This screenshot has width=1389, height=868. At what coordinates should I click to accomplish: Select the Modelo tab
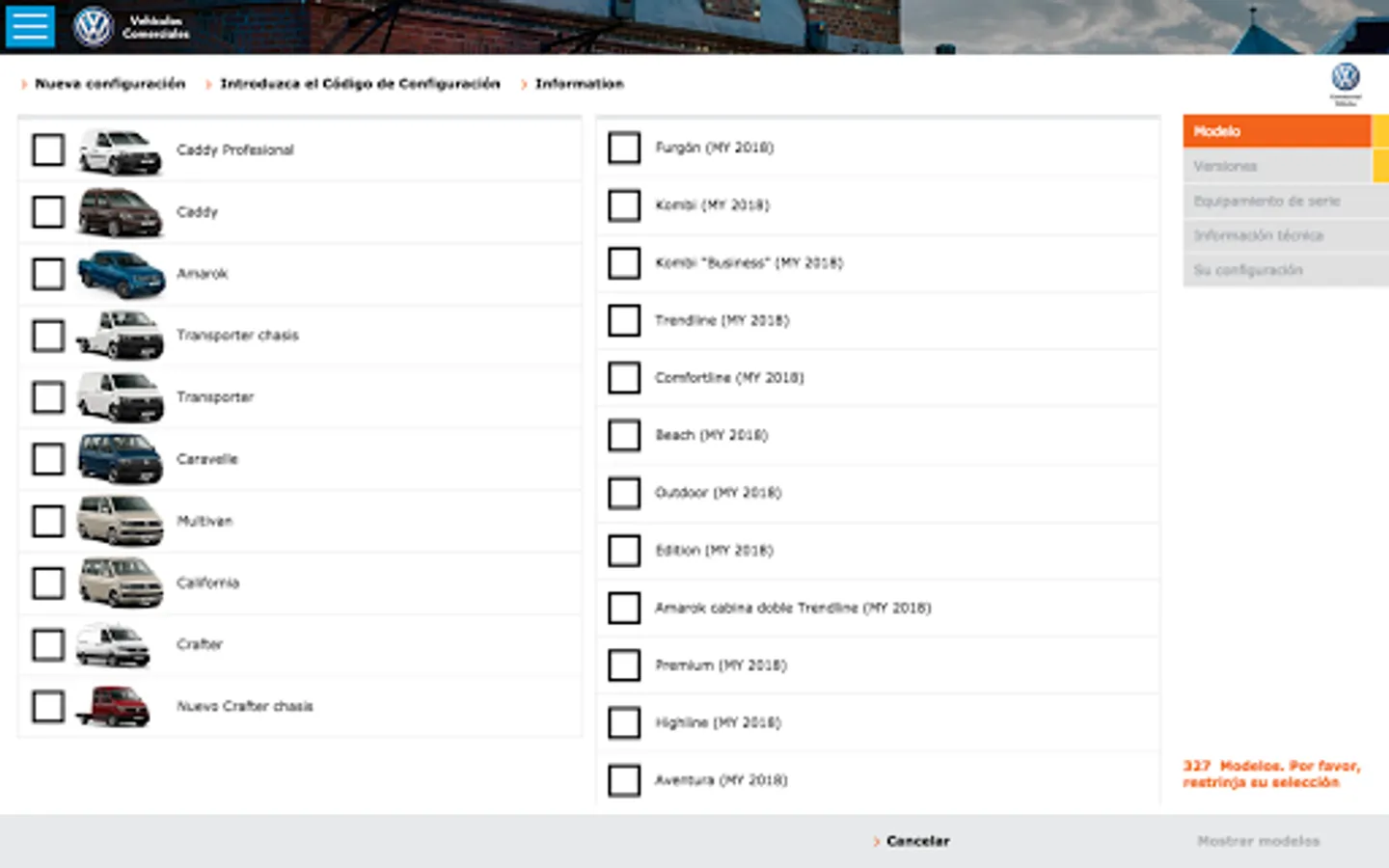(1277, 131)
